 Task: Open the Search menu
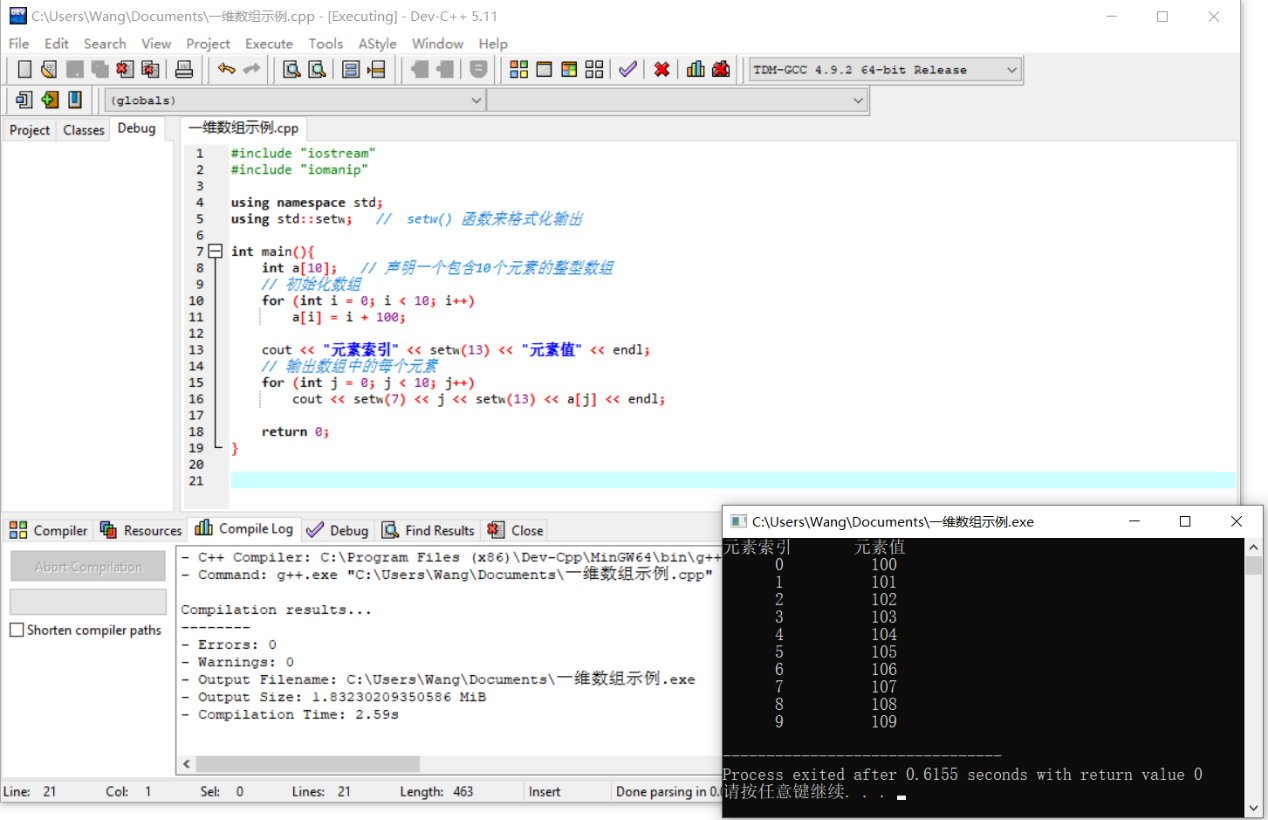click(x=105, y=44)
